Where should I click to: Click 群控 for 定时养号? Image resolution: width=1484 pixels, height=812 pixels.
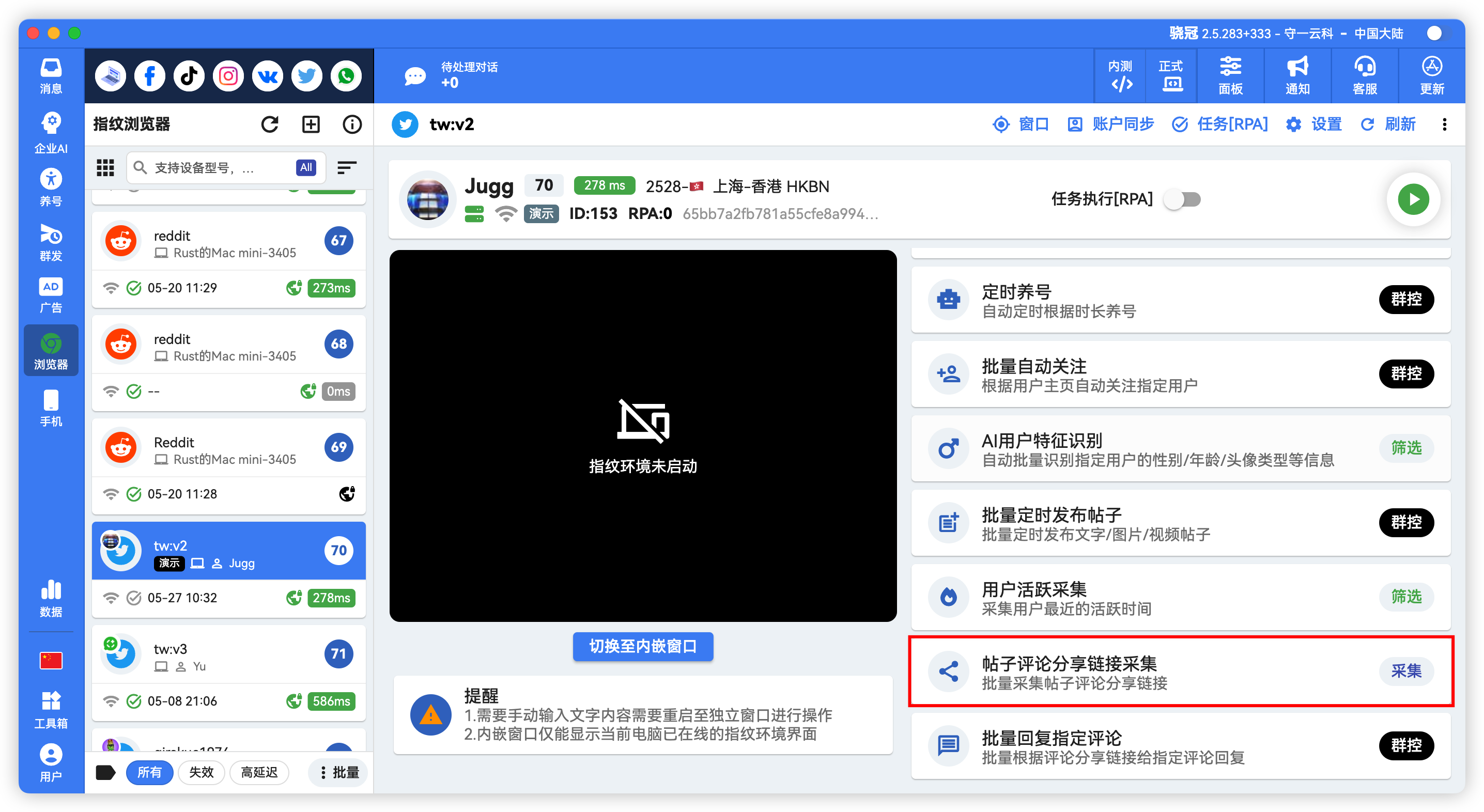1406,300
